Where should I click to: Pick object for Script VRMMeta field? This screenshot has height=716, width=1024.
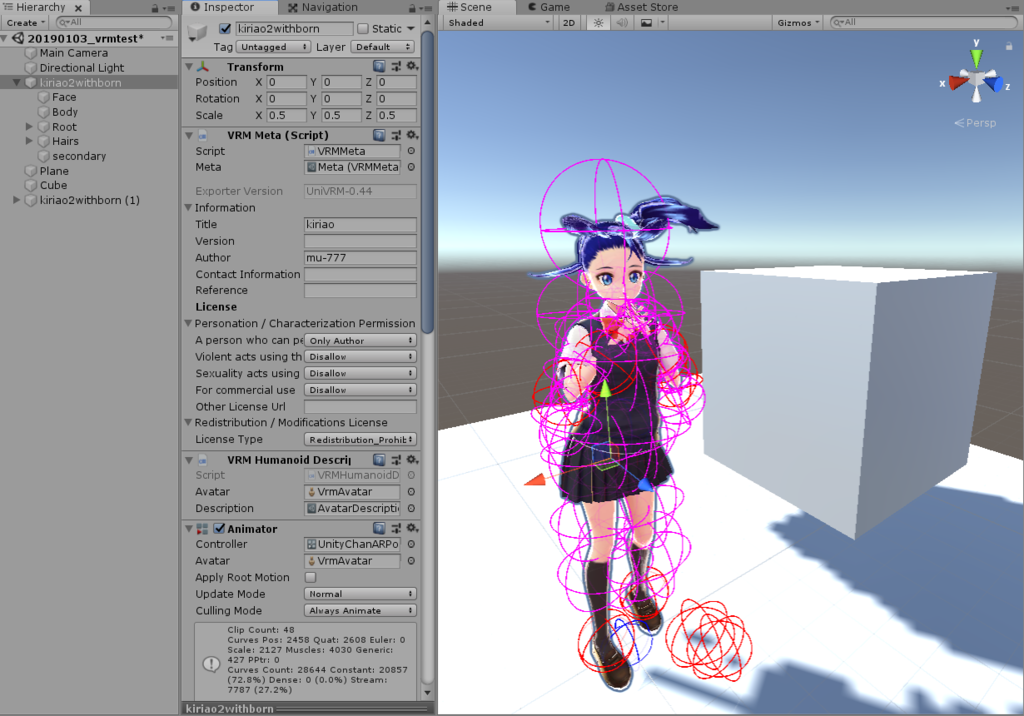pos(411,151)
